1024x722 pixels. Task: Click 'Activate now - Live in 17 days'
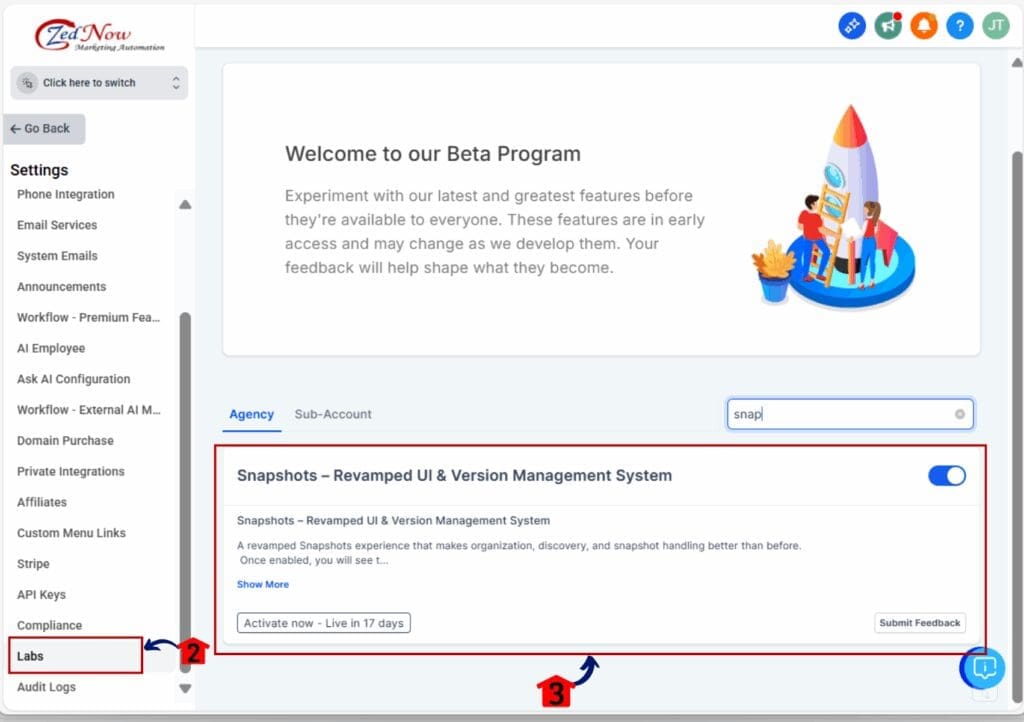click(323, 623)
